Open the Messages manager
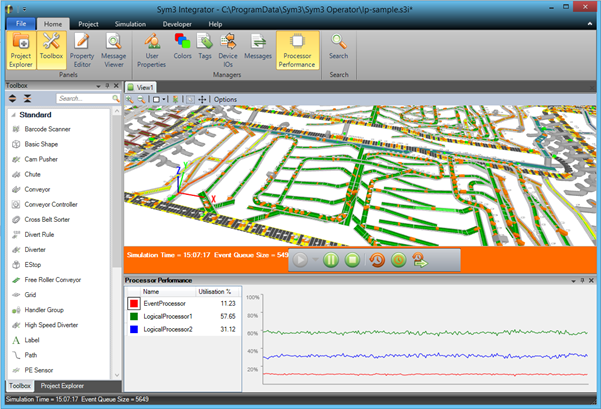The image size is (601, 409). tap(258, 46)
